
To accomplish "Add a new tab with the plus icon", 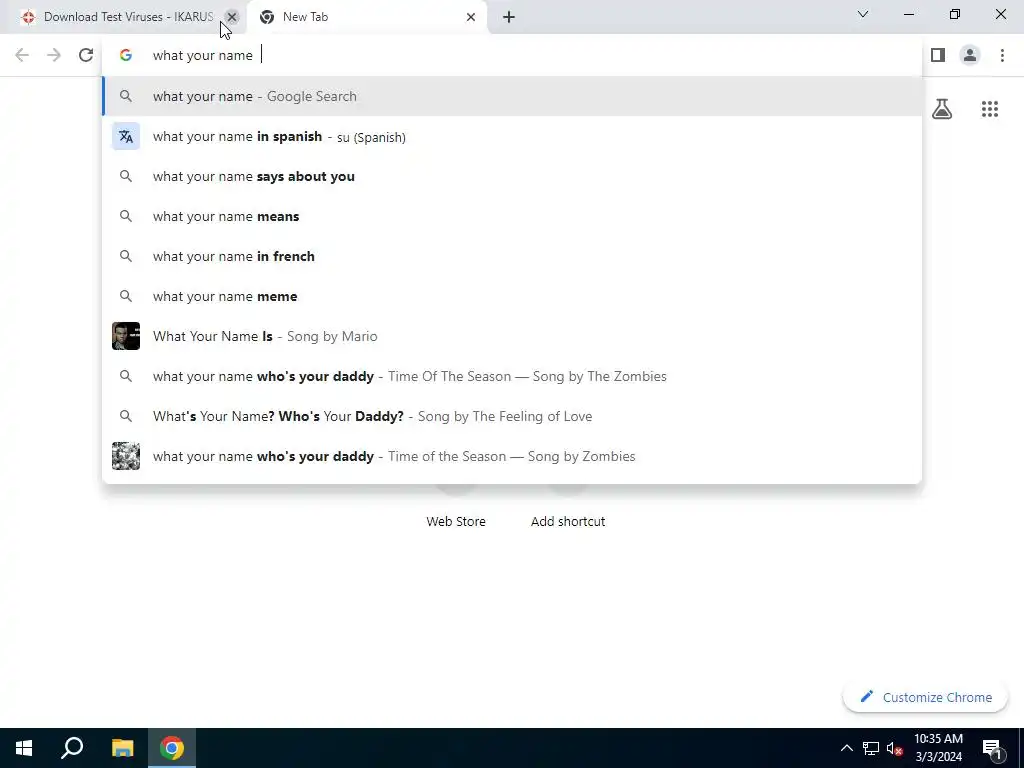I will click(509, 17).
